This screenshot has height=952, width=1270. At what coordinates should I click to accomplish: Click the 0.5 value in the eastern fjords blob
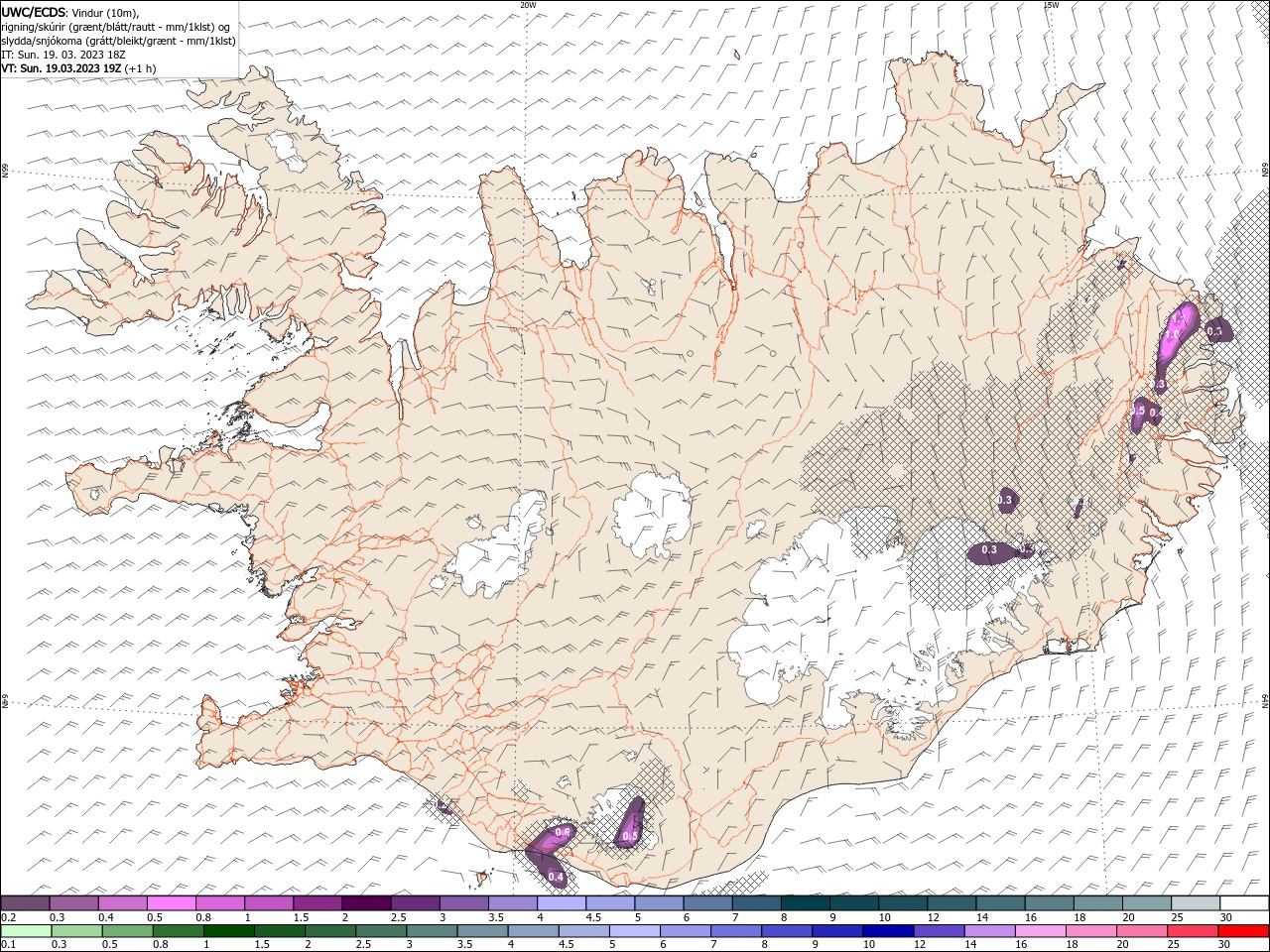point(1139,411)
